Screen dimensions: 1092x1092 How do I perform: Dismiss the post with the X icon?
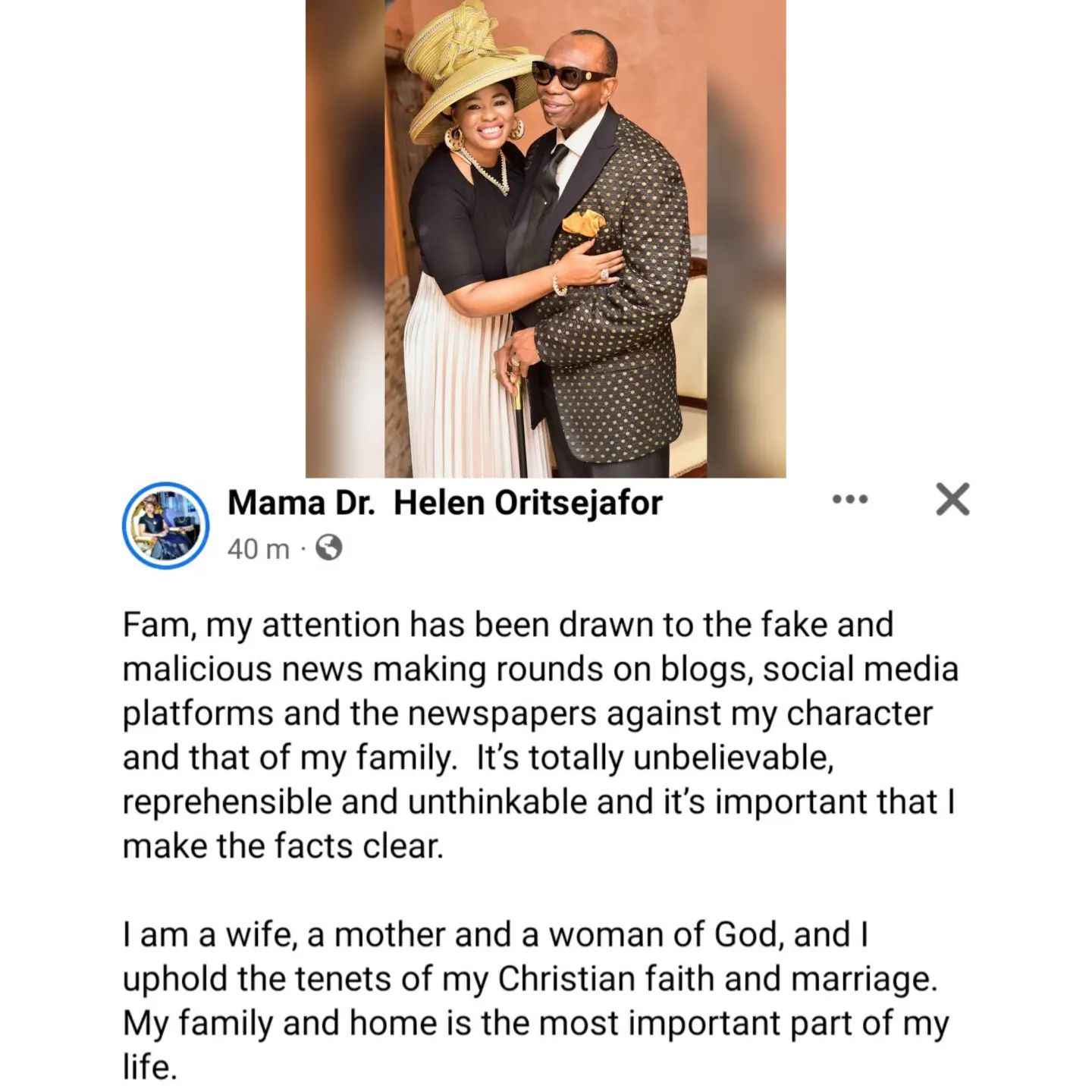coord(953,500)
